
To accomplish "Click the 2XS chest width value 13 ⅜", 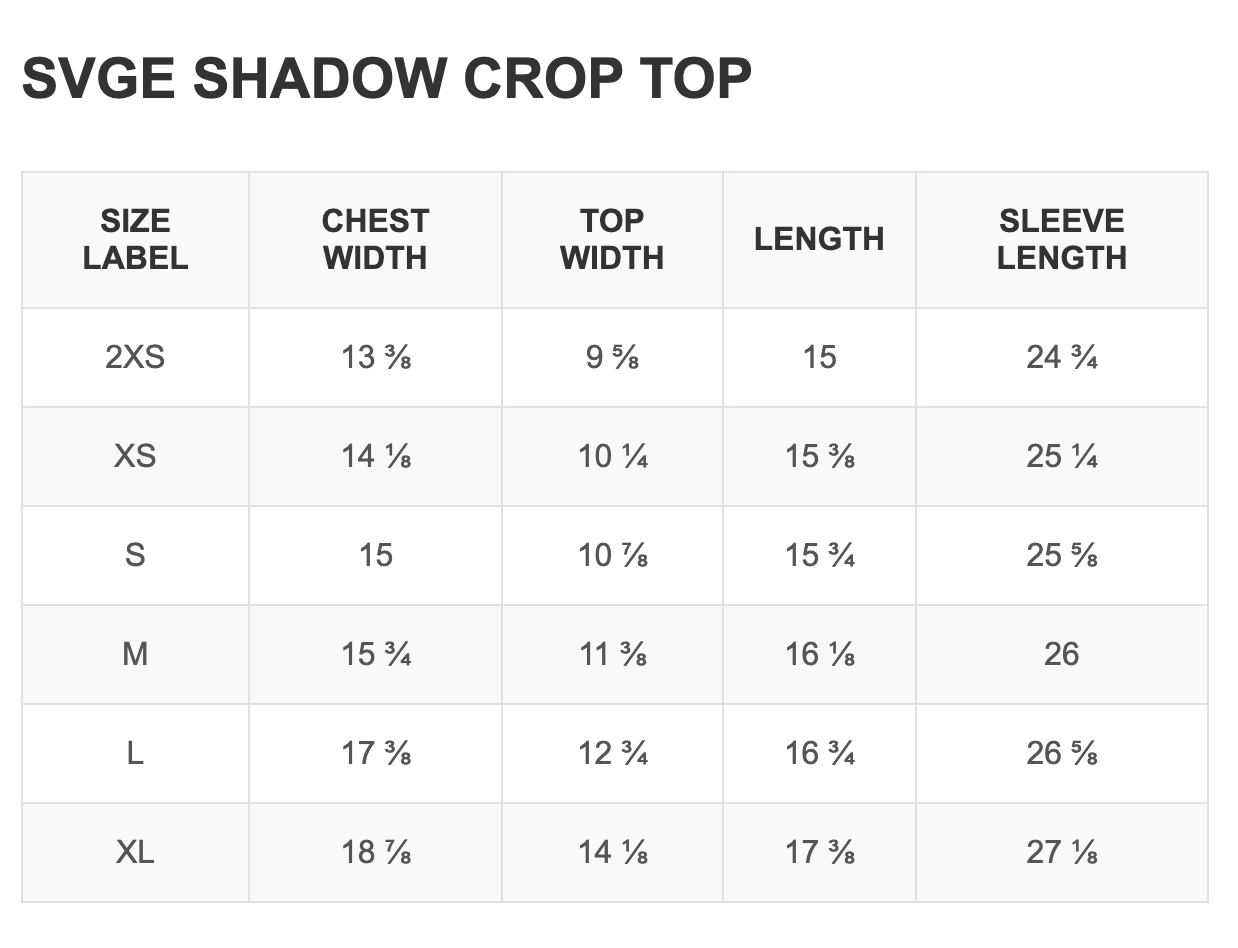I will point(376,357).
